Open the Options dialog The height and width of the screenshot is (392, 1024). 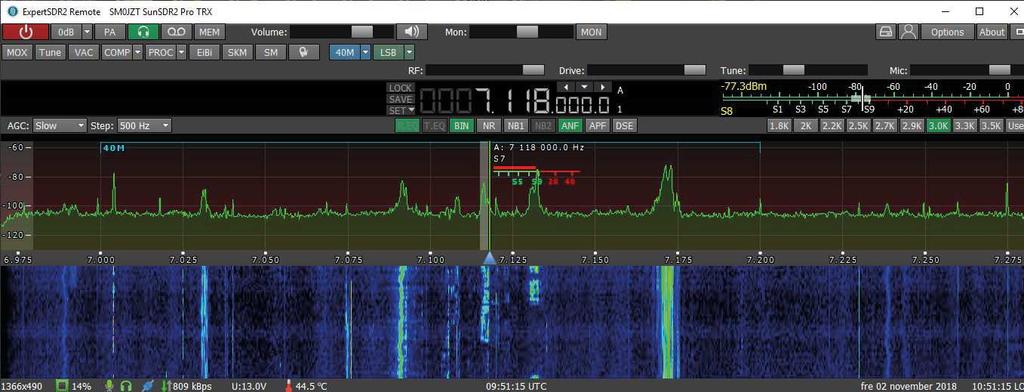tap(947, 31)
